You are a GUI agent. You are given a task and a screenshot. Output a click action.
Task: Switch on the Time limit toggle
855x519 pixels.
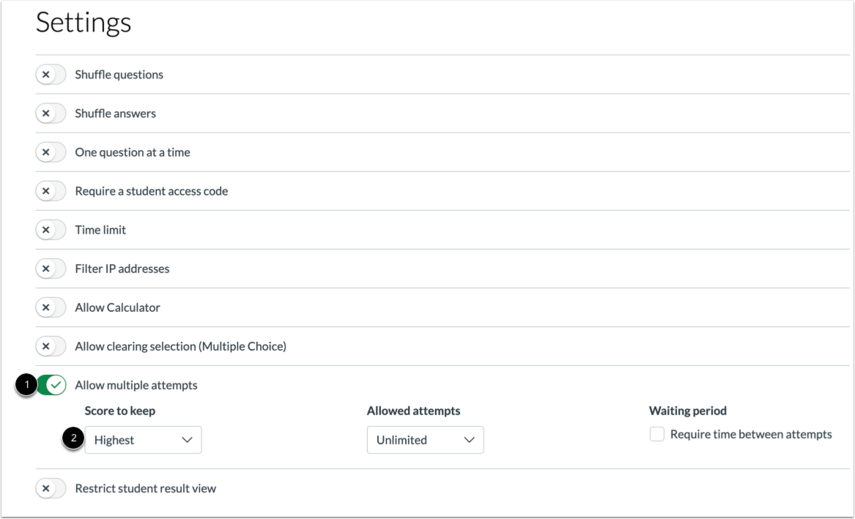(50, 230)
